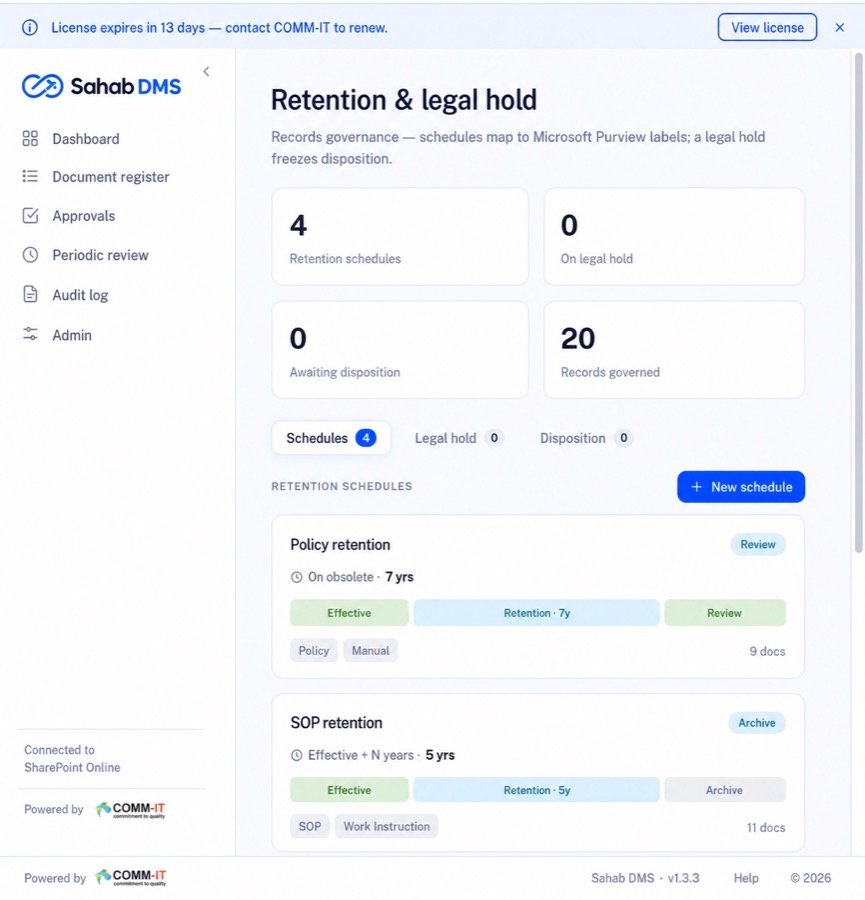Click the Schedules tab count badge 4
Viewport: 865px width, 900px height.
click(366, 438)
